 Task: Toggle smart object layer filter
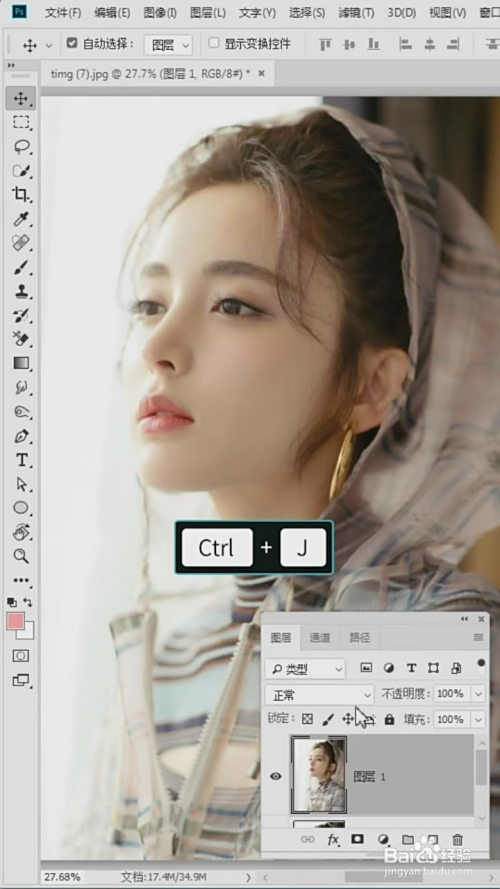456,668
